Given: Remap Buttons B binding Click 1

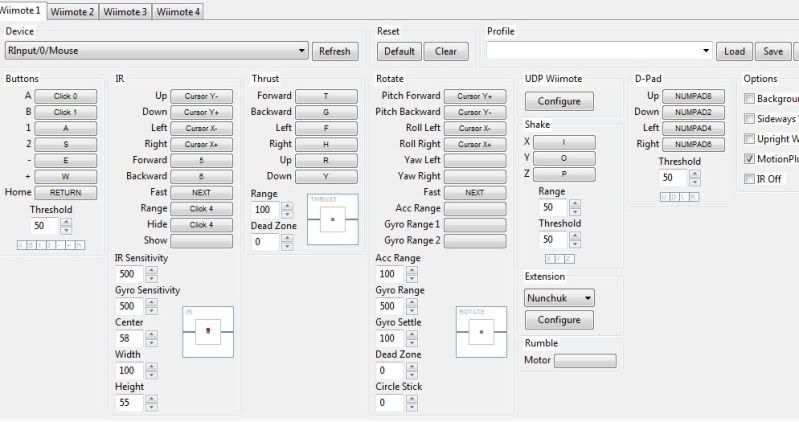Looking at the screenshot, I should tap(65, 112).
